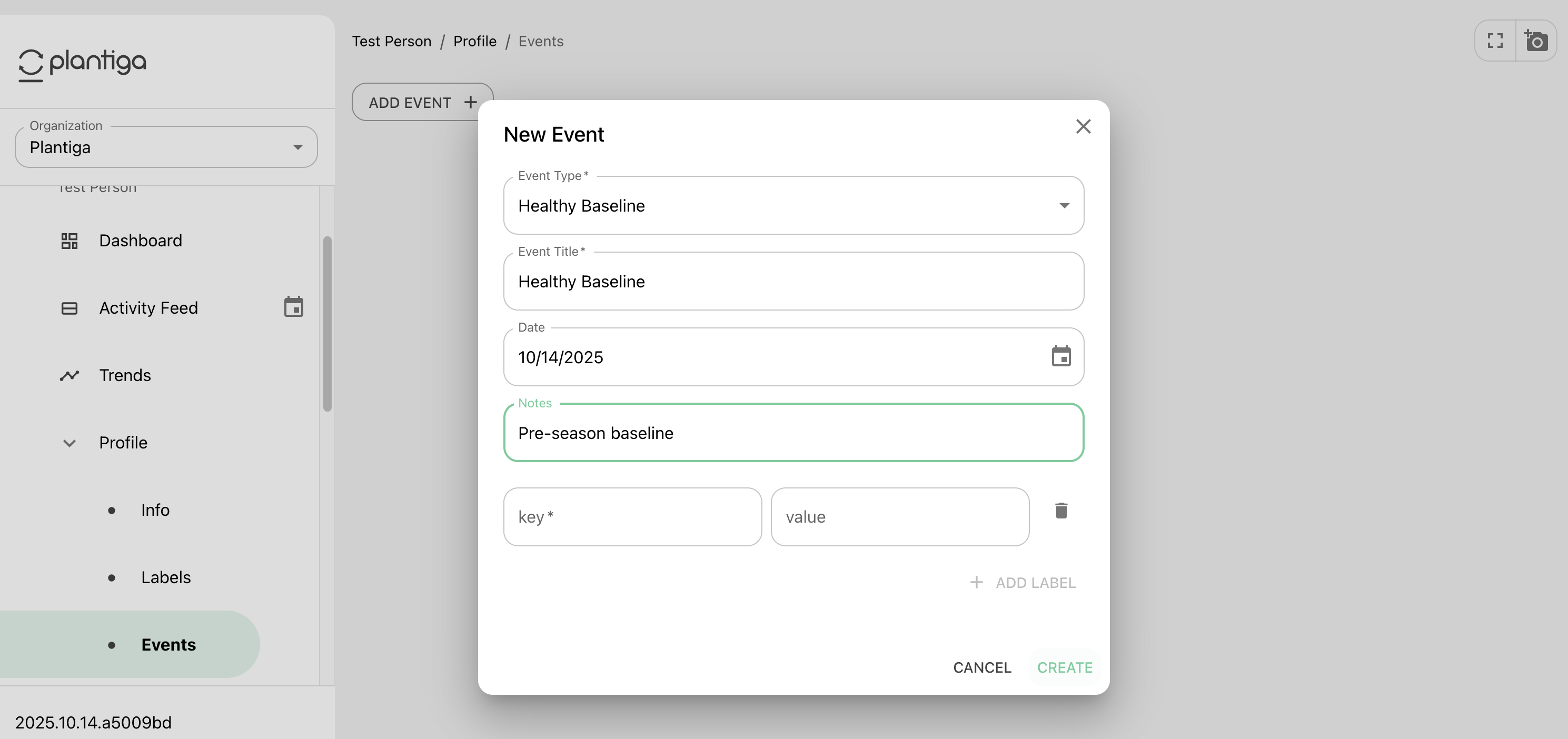Click the sidebar vertical scrollbar
The image size is (1568, 739).
click(328, 324)
